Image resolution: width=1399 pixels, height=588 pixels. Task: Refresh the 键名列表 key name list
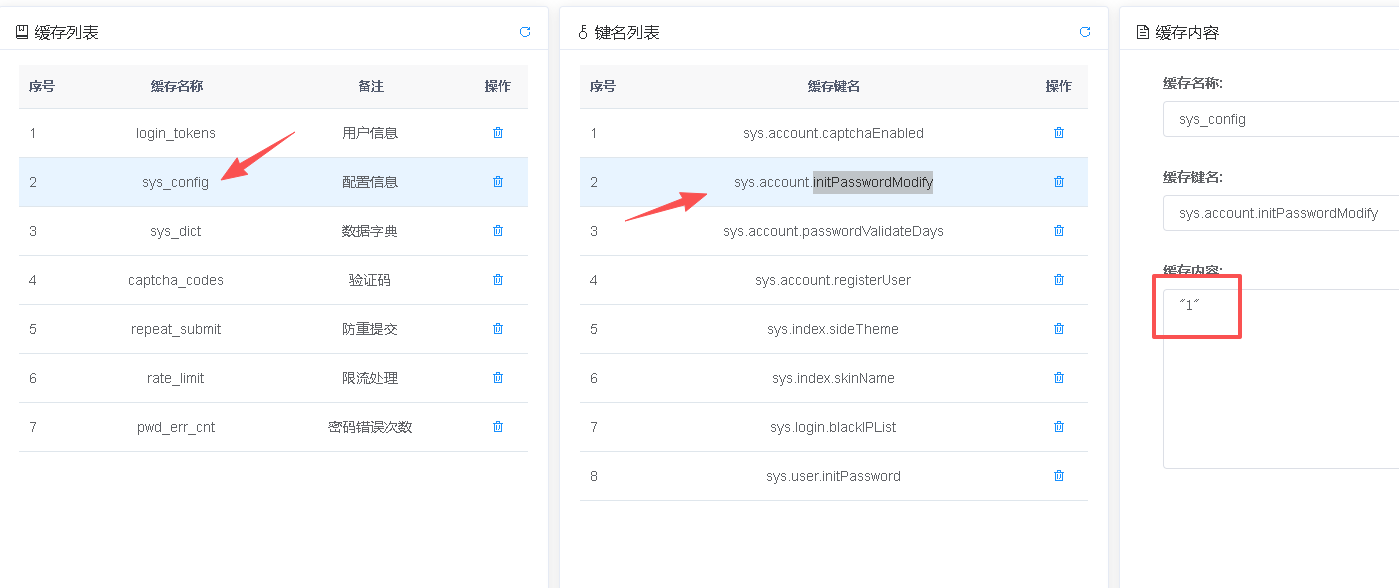pos(1085,32)
